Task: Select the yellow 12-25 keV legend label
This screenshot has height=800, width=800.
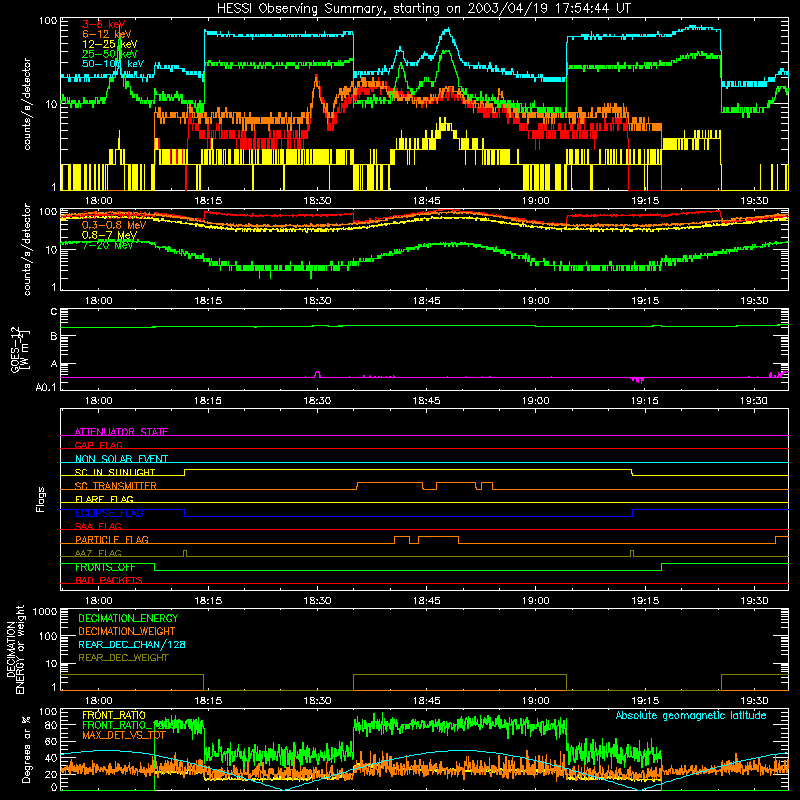Action: [x=109, y=44]
